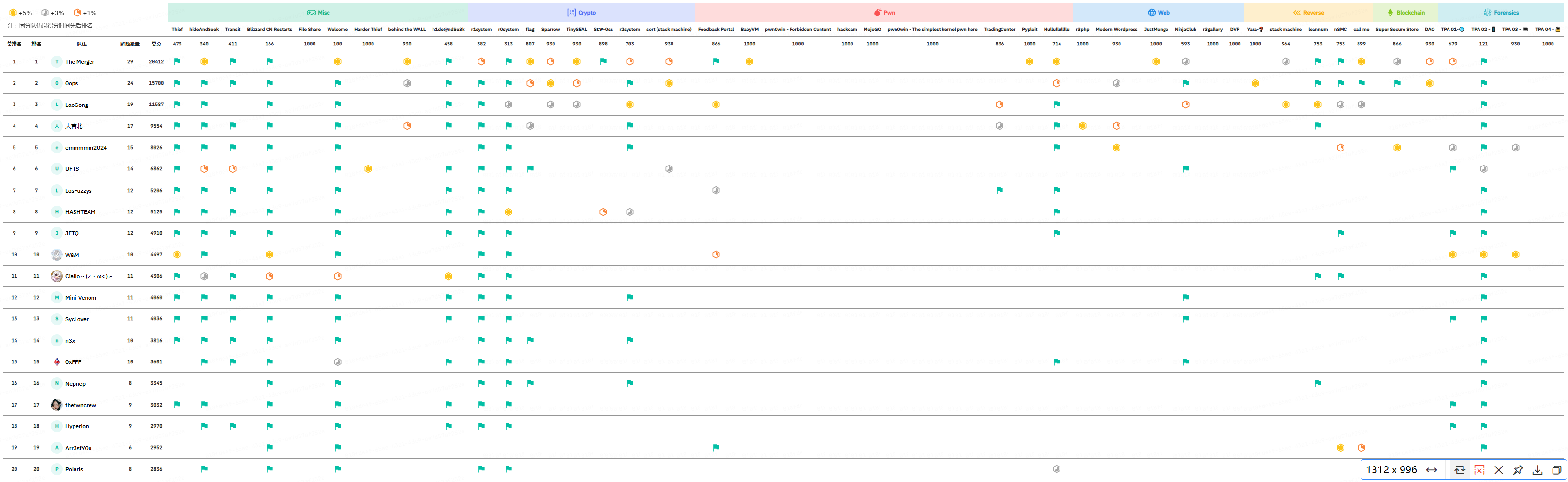Open the Welcome challenge column header
Viewport: 1568px width, 482px height.
[x=337, y=29]
